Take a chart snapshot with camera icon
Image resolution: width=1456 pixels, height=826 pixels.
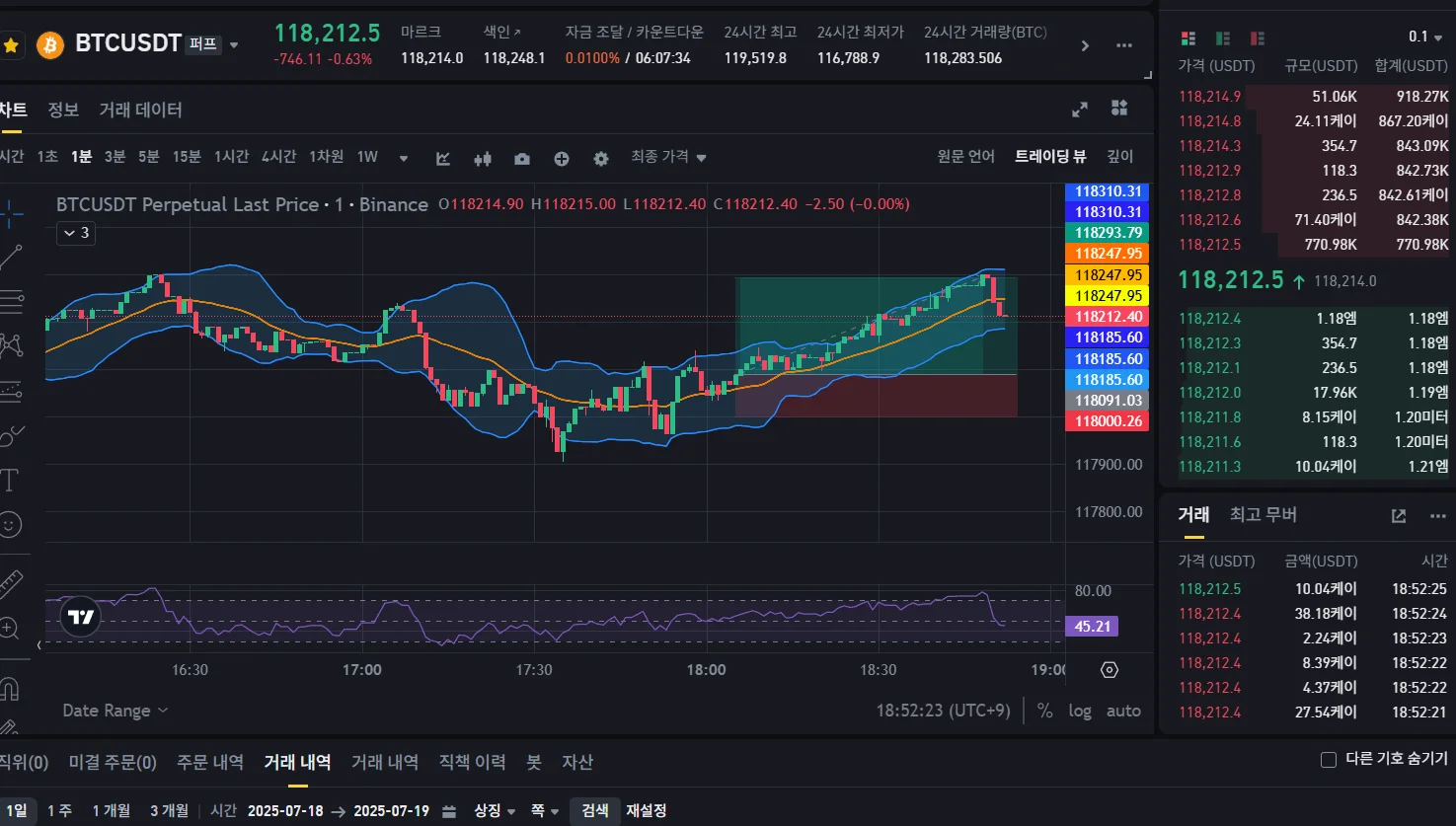[522, 158]
